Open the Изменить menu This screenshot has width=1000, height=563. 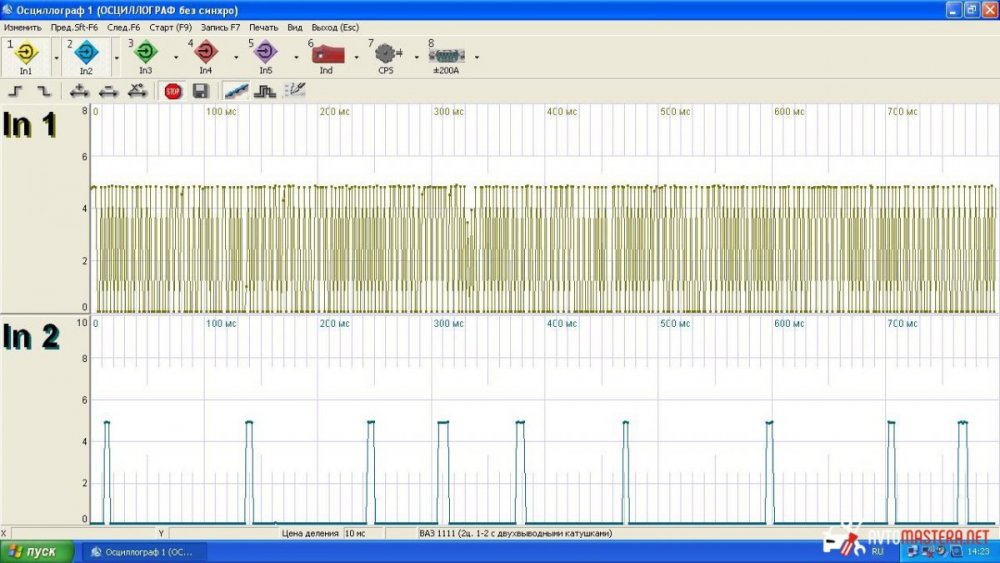[x=22, y=27]
